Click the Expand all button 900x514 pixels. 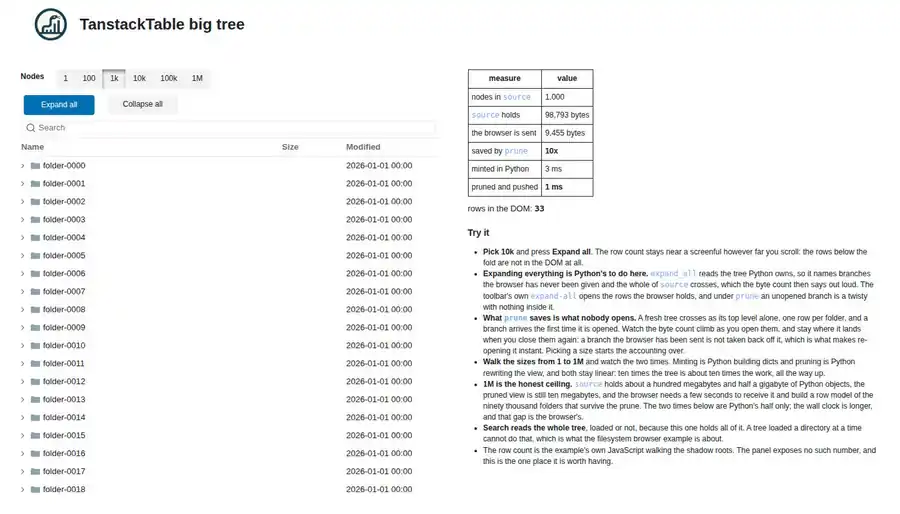[x=59, y=105]
